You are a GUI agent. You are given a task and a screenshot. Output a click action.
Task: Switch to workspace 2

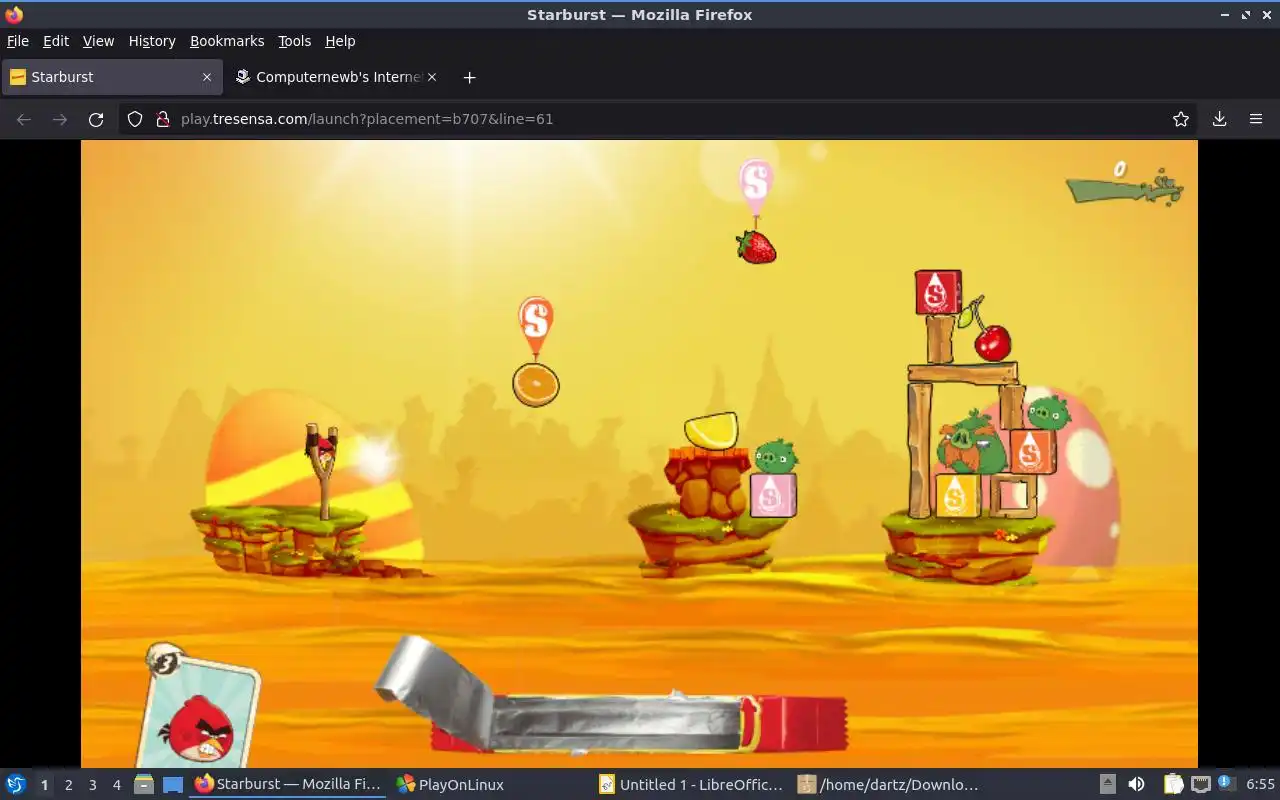68,785
